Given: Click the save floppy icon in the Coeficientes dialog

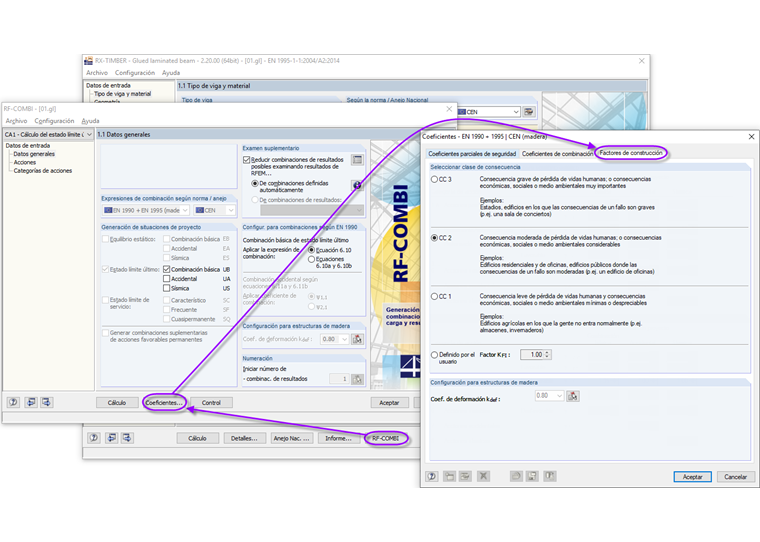Looking at the screenshot, I should coord(532,477).
